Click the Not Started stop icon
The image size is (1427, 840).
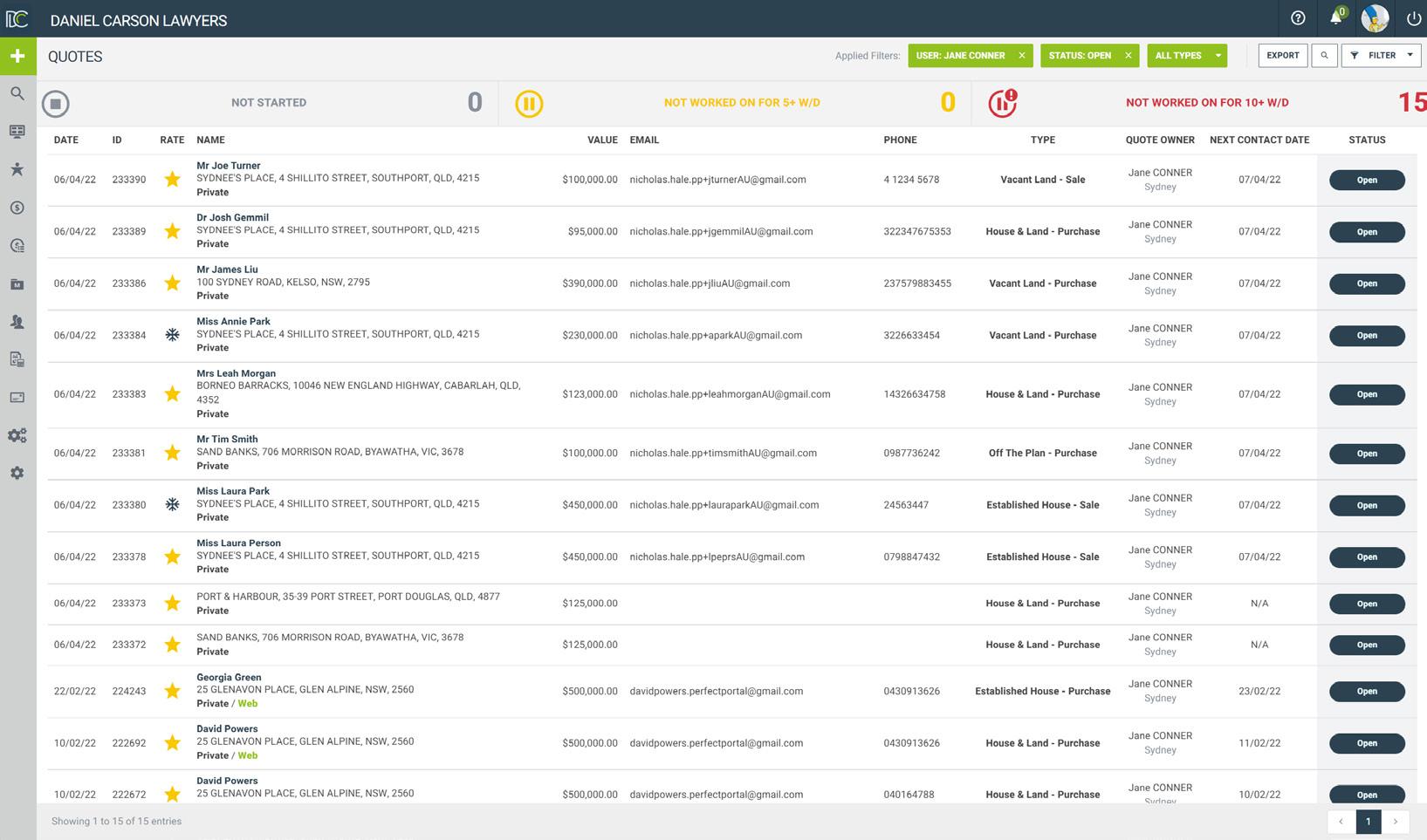(x=55, y=104)
